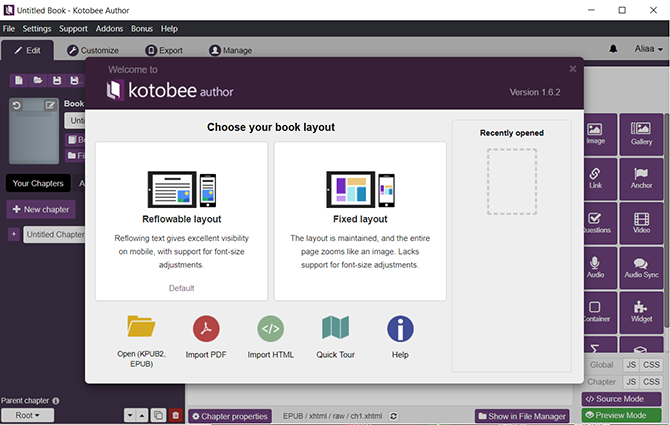Expand the Root parent chapter dropdown
The image size is (670, 425).
[27, 415]
